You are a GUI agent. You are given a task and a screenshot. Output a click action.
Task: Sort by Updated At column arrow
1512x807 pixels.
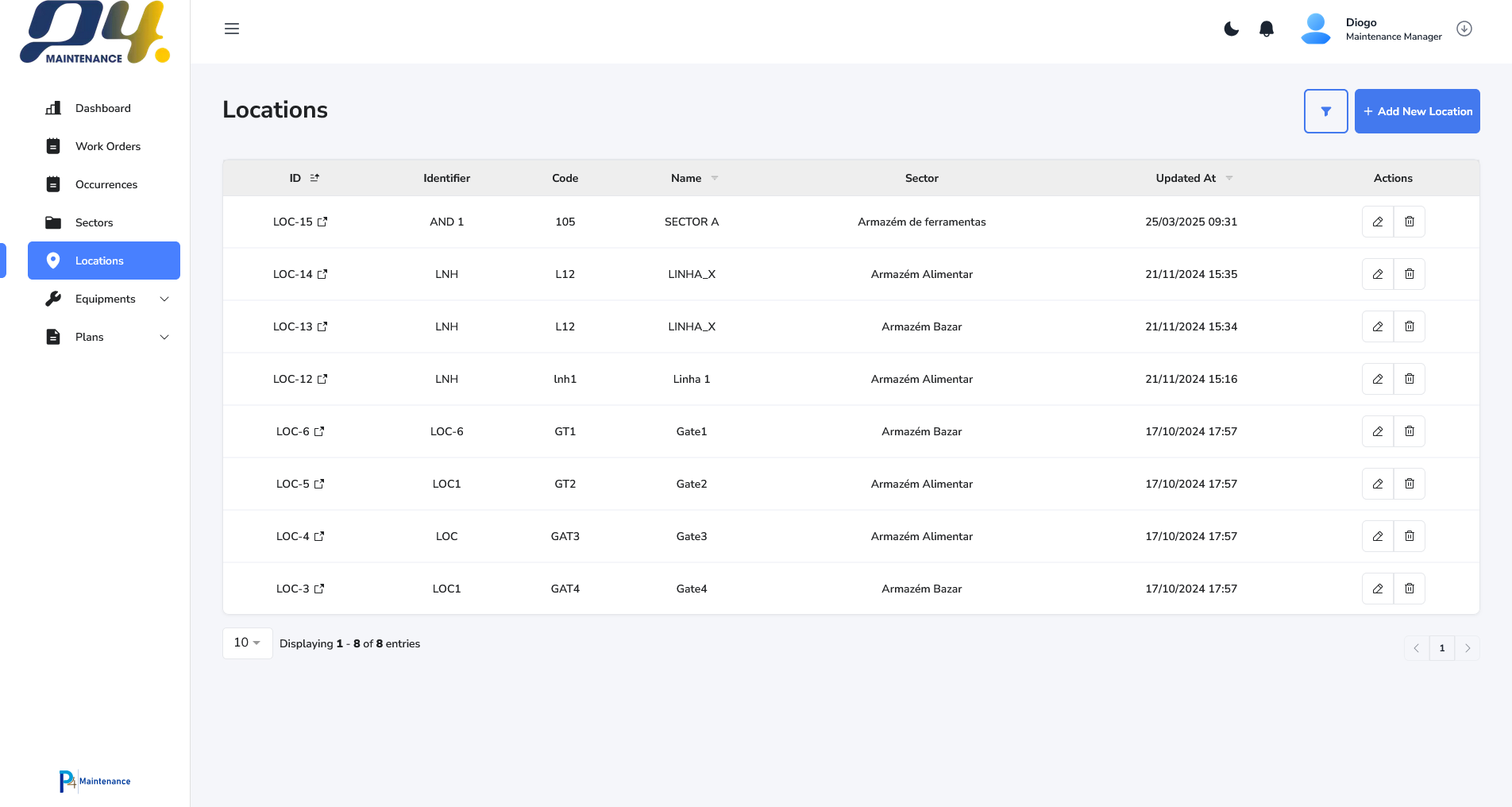(x=1229, y=178)
